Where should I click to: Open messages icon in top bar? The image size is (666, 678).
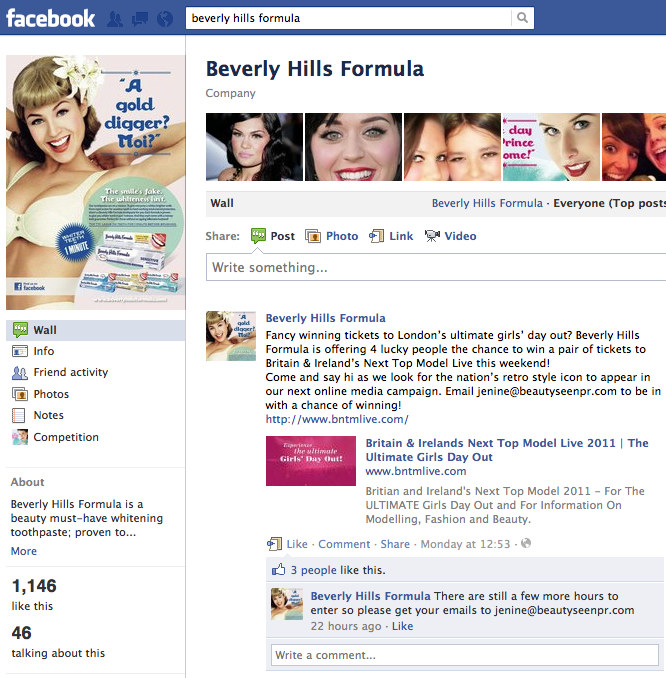(x=140, y=19)
